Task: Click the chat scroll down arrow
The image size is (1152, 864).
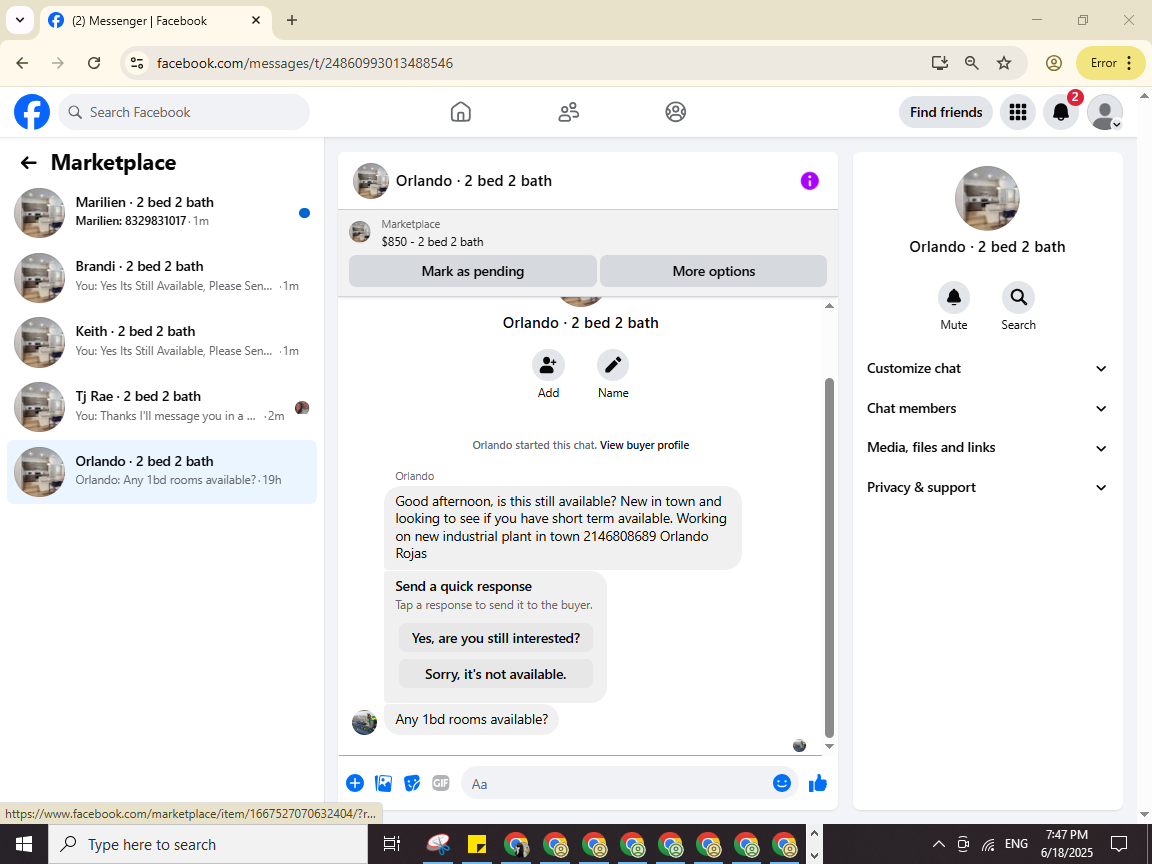Action: (x=829, y=746)
